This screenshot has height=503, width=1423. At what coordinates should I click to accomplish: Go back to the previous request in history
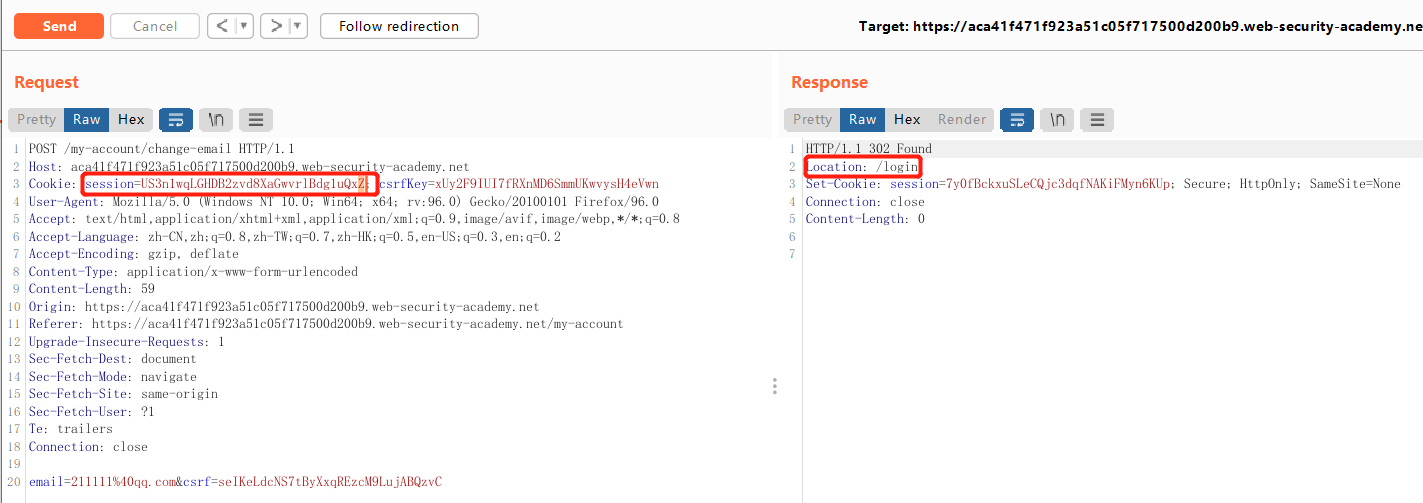(221, 26)
